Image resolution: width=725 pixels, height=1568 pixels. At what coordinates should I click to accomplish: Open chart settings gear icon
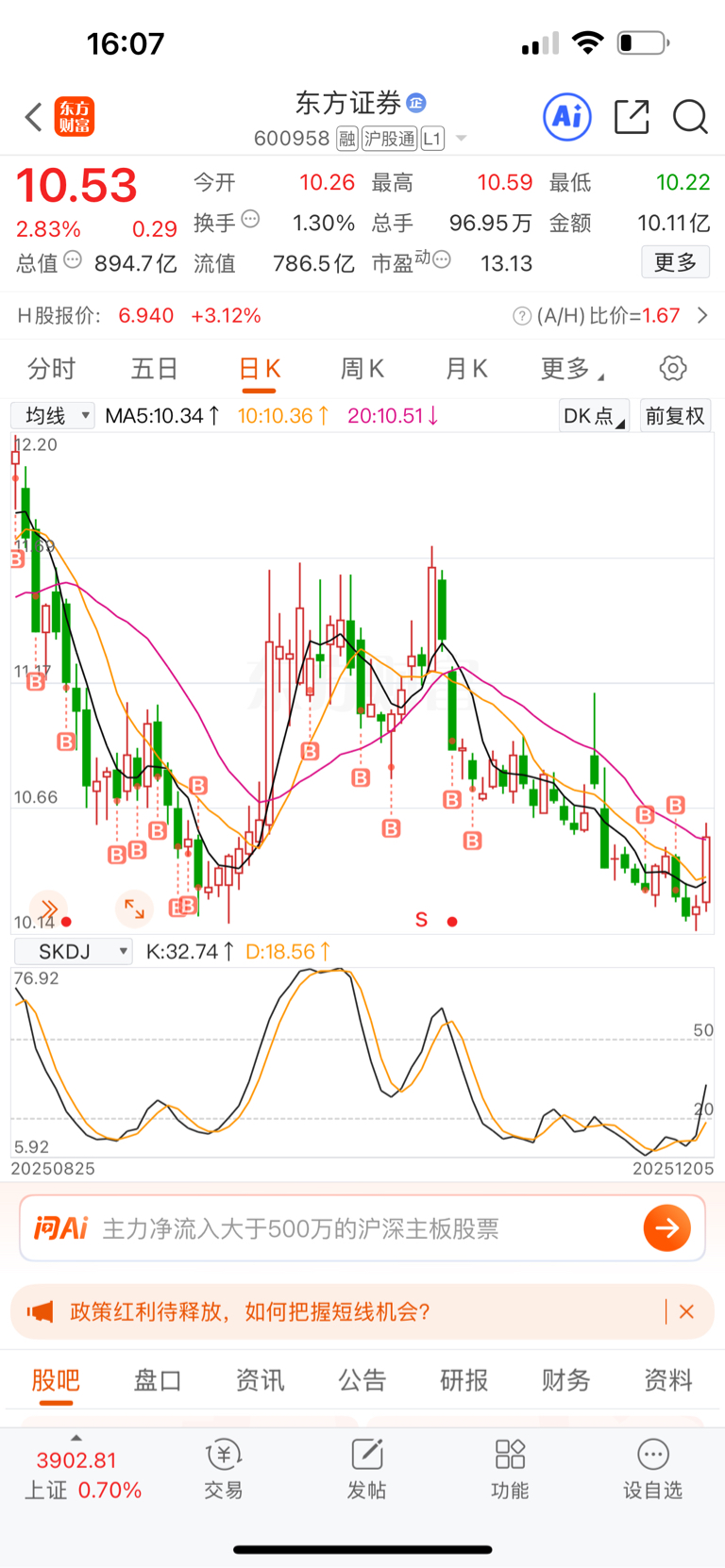click(x=673, y=369)
